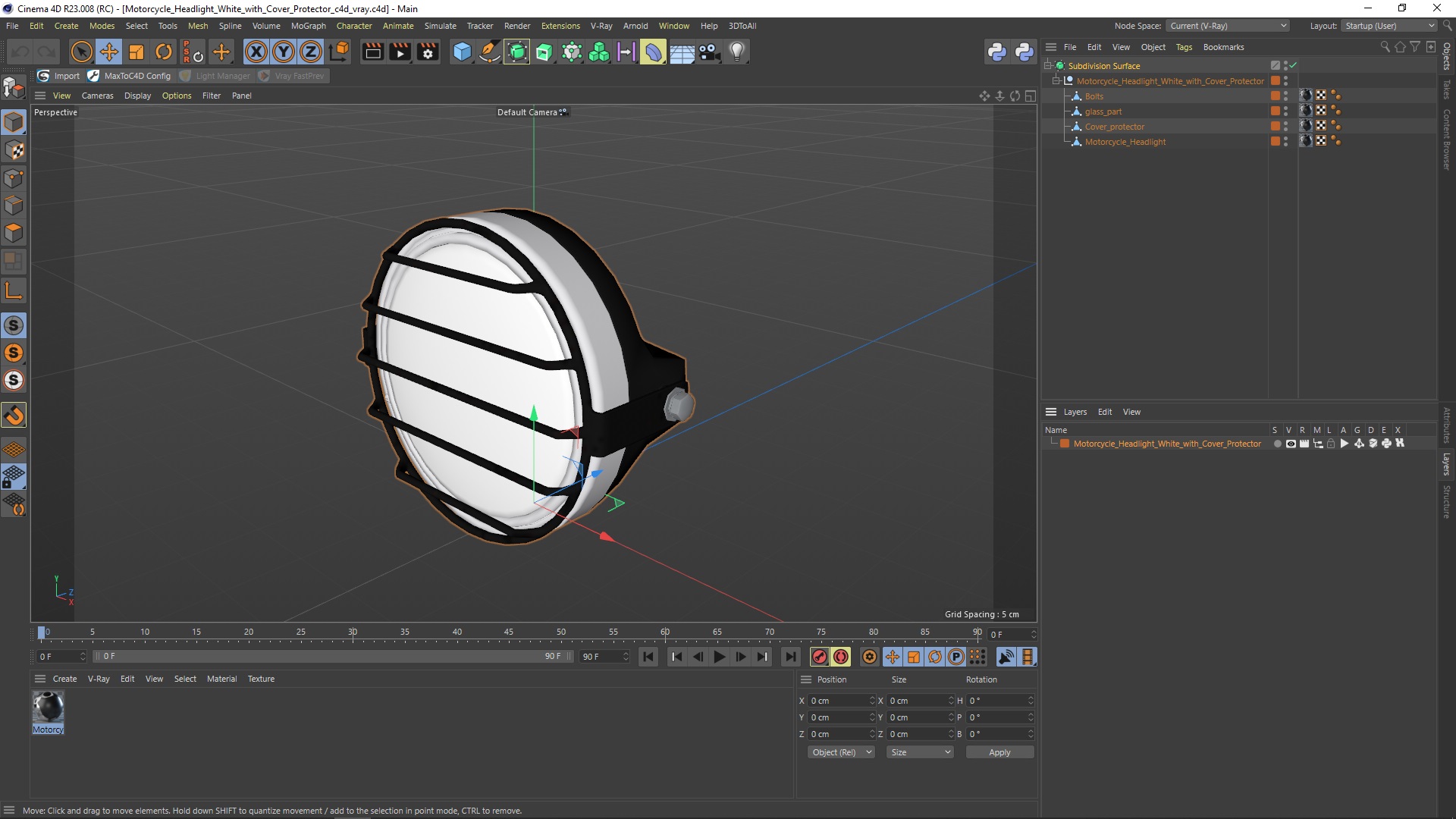This screenshot has width=1456, height=819.
Task: Open the Extensions menu
Action: coord(560,26)
